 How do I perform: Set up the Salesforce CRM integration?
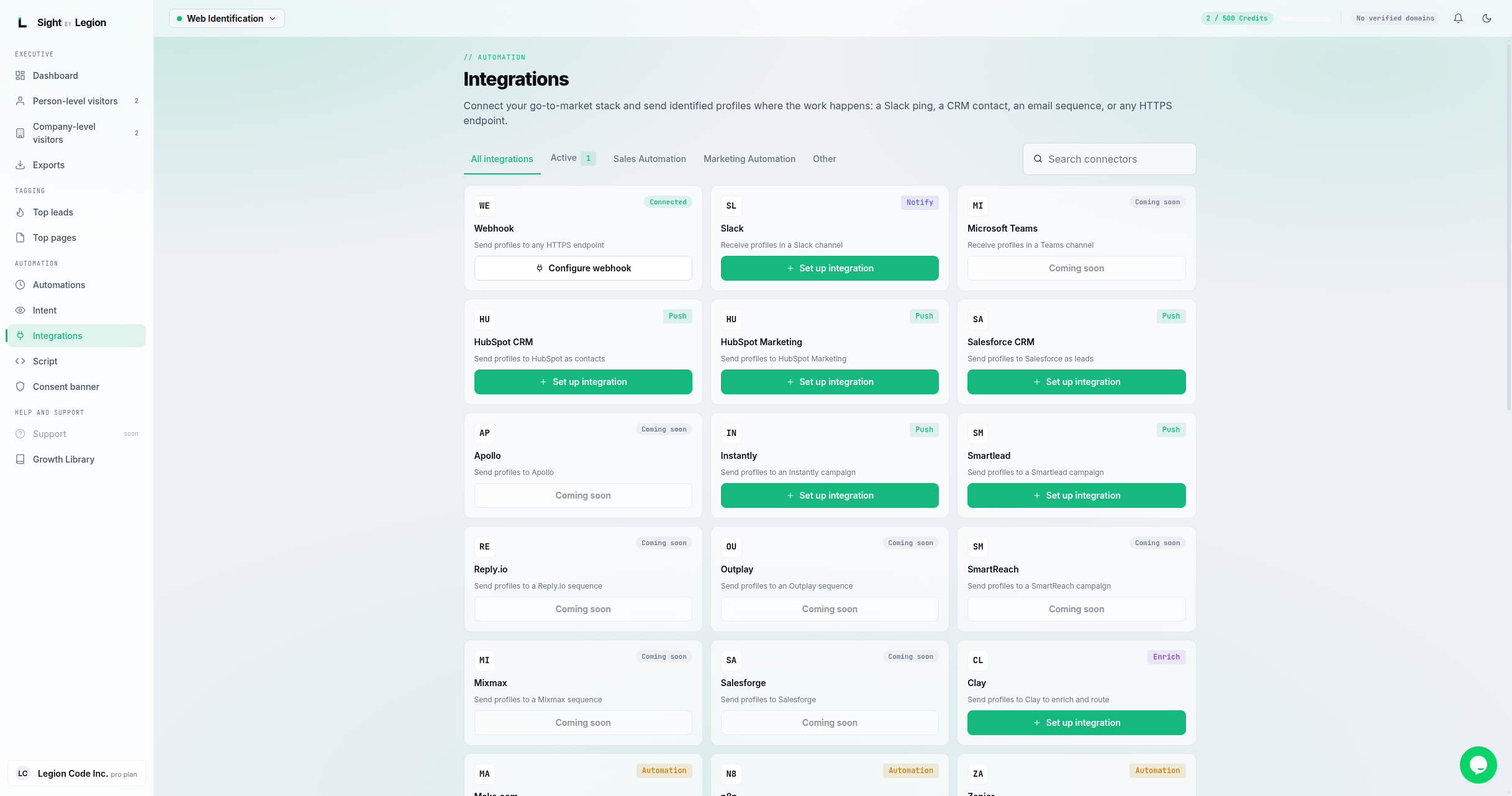pos(1076,382)
